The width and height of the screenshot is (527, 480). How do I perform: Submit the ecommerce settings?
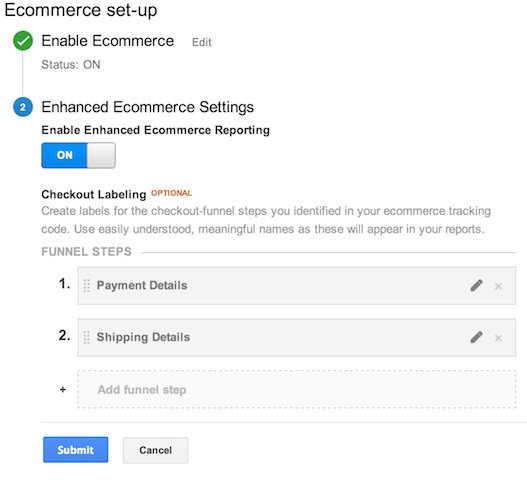tap(76, 450)
